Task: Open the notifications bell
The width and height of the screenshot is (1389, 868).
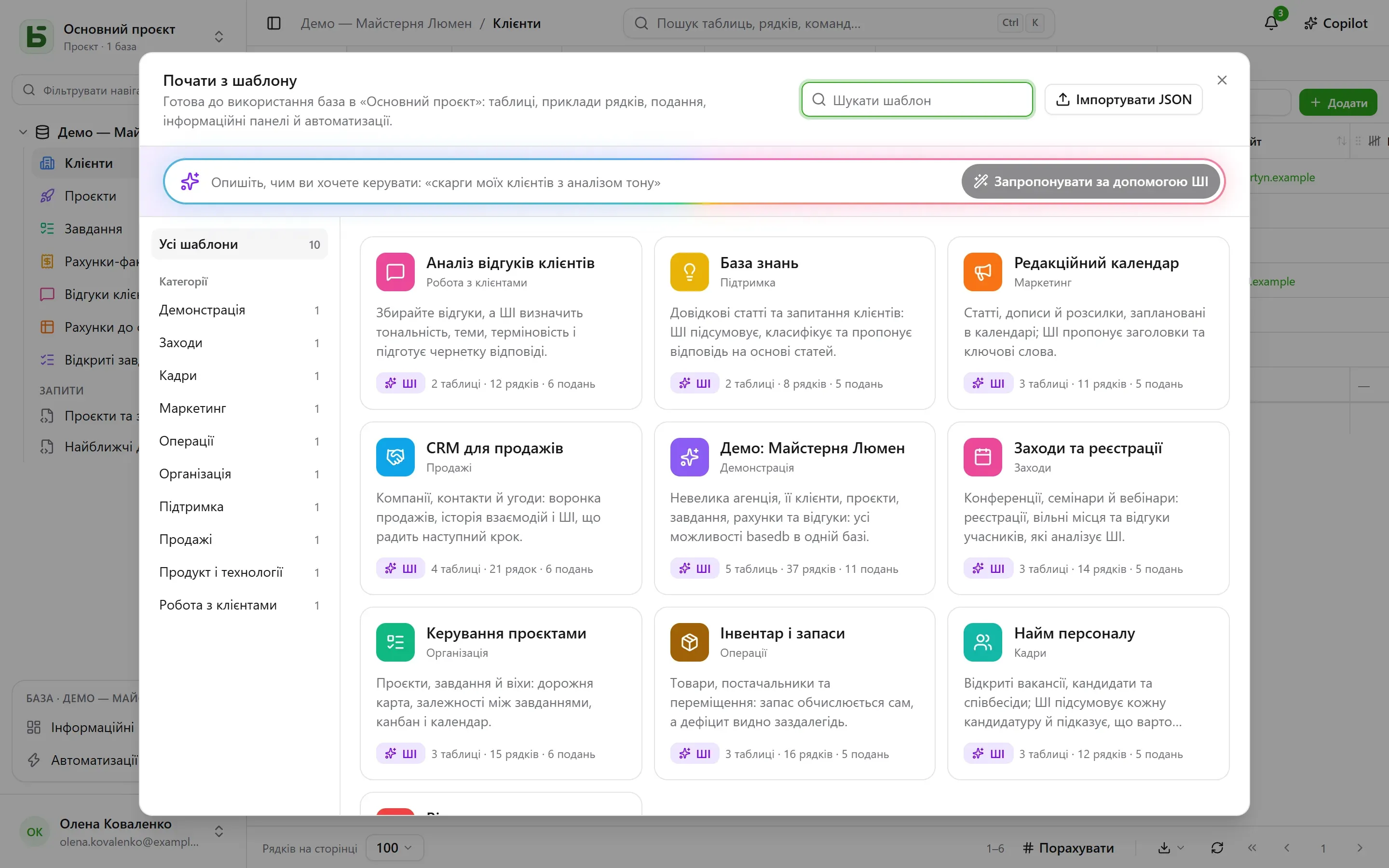Action: pyautogui.click(x=1271, y=23)
